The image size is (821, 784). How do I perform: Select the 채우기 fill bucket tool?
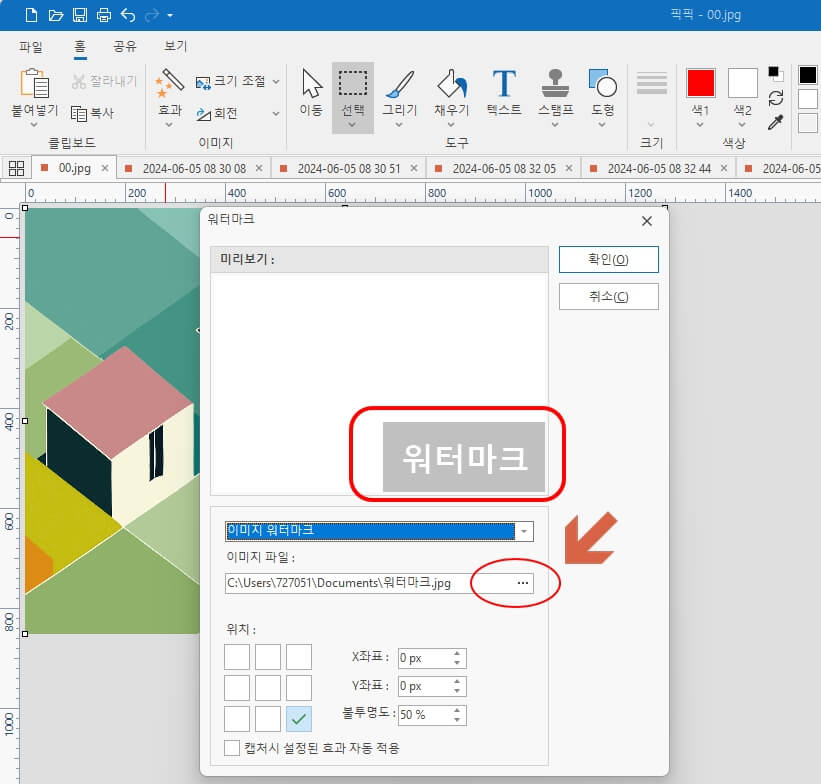click(451, 92)
